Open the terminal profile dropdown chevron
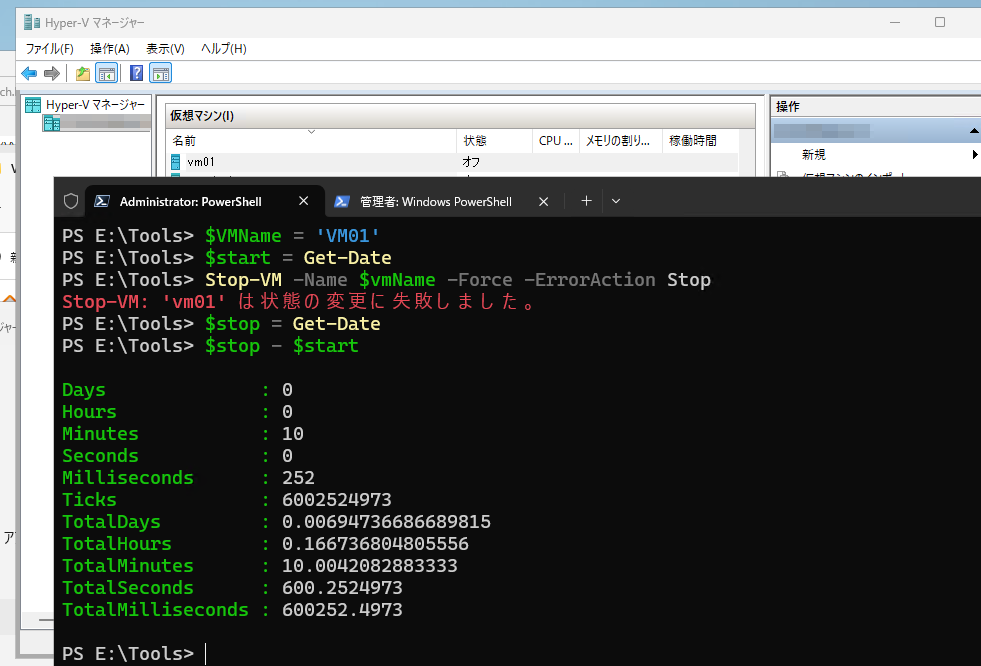981x666 pixels. click(616, 201)
